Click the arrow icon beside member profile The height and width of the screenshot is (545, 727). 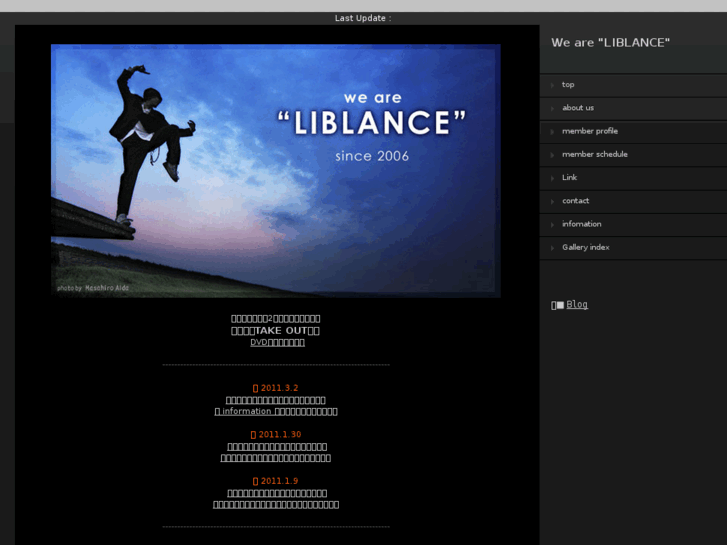[552, 132]
